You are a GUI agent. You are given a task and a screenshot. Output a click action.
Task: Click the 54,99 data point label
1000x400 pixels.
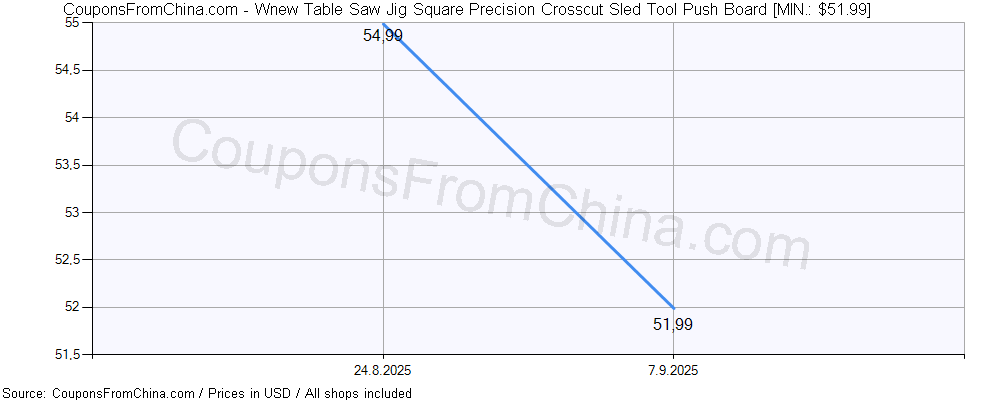click(383, 36)
